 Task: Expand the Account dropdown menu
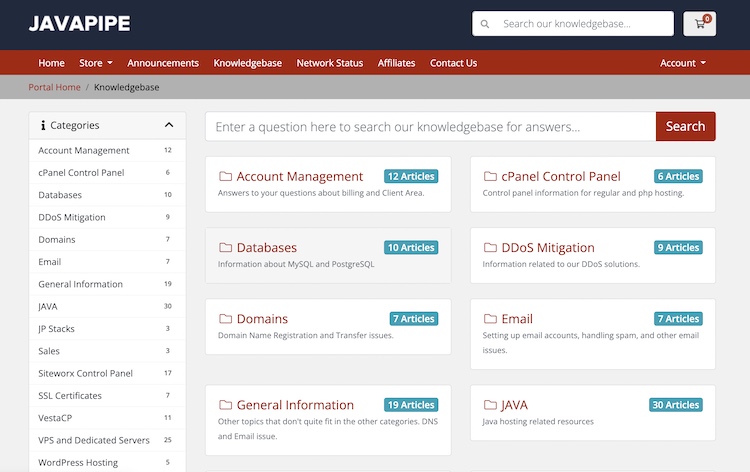pyautogui.click(x=682, y=63)
